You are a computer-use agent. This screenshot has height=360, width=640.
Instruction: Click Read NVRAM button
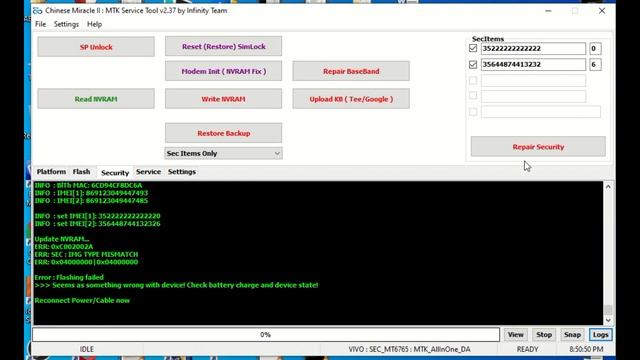point(96,99)
